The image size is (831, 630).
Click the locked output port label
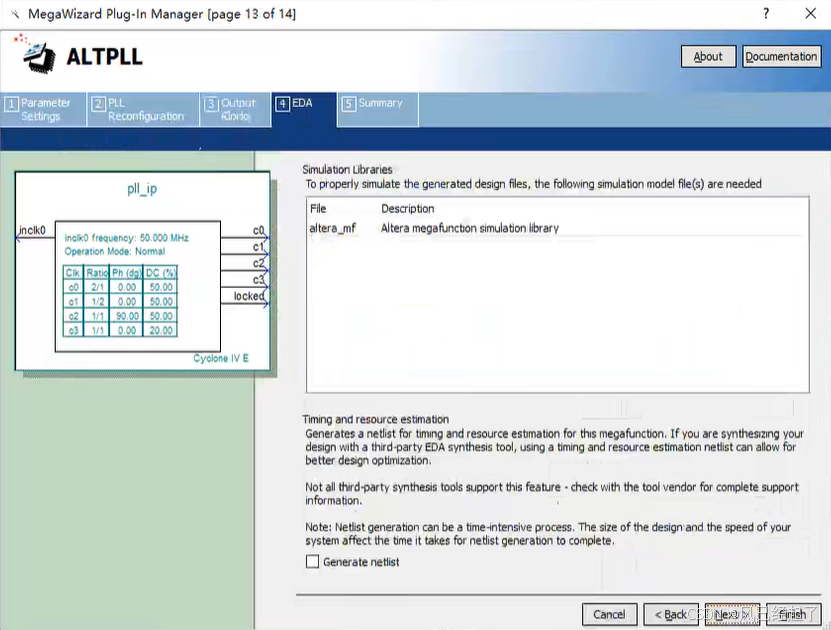click(x=249, y=296)
